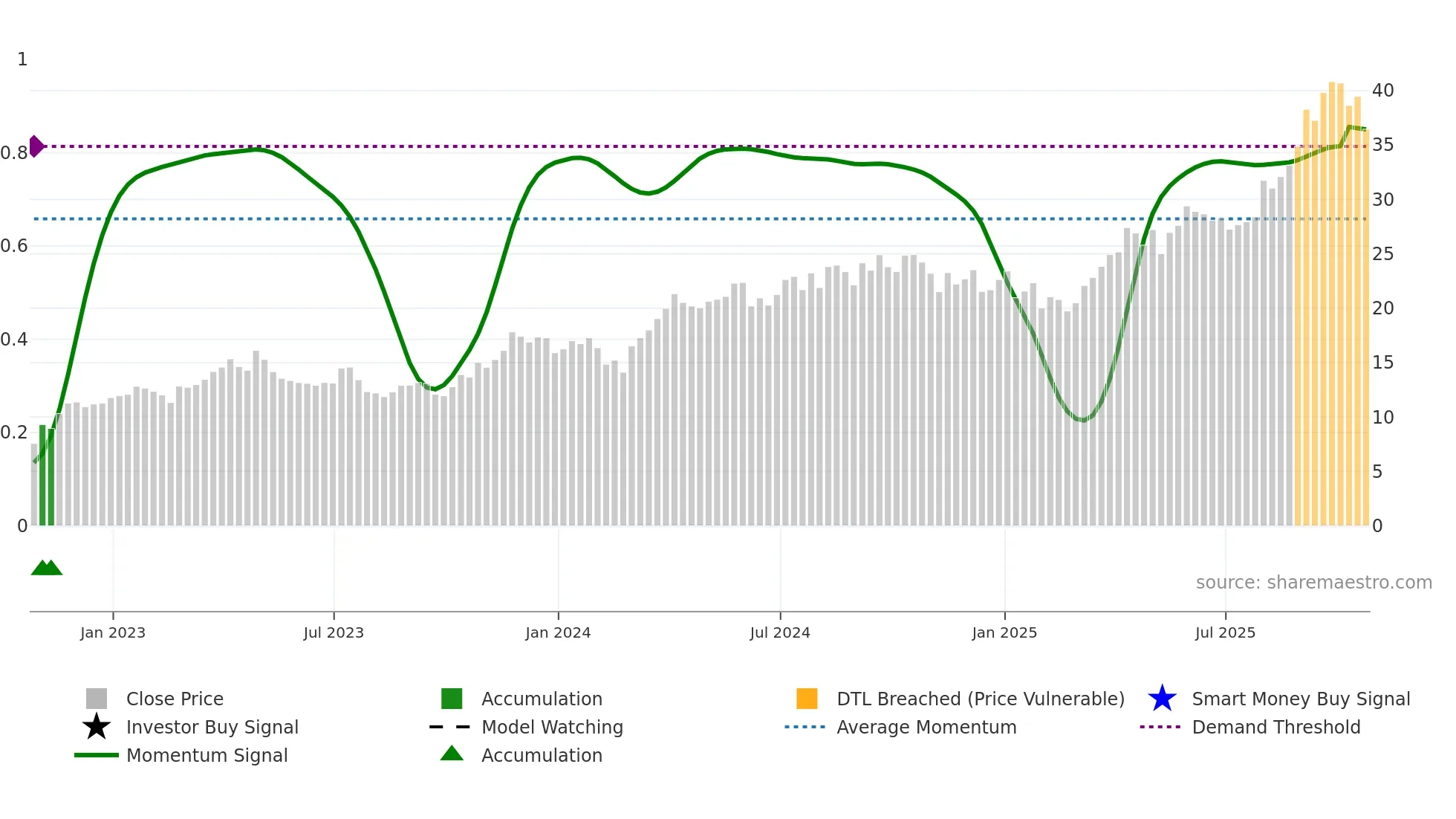Click the Jan 2023 axis tick label

point(113,632)
